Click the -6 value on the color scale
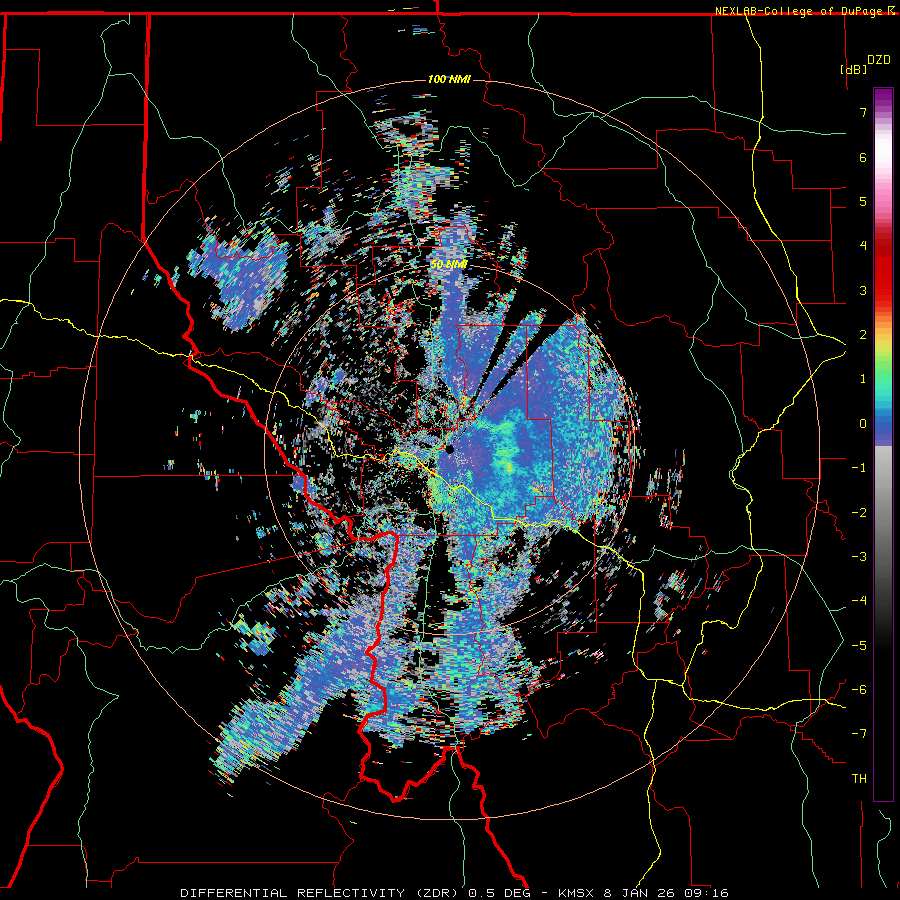900x900 pixels. (859, 690)
